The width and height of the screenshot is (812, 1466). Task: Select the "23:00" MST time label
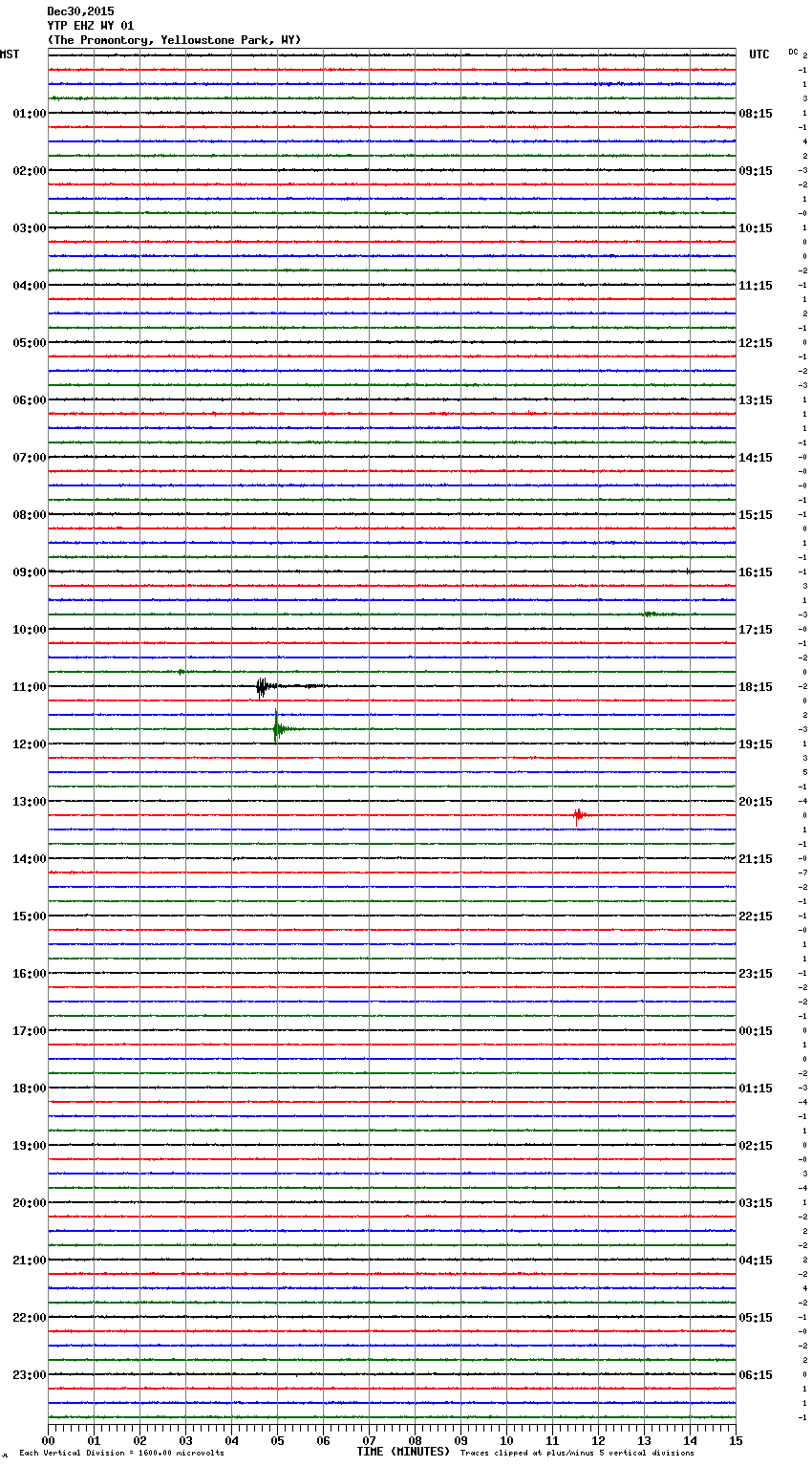[x=30, y=1375]
